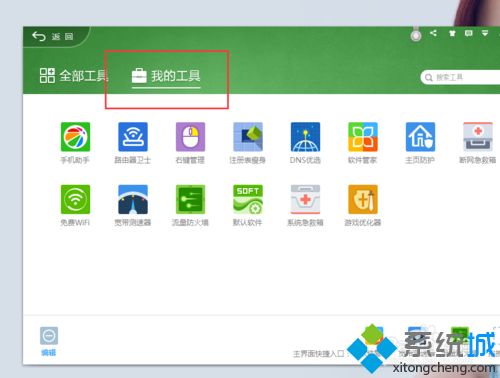Launch the 宽带测速器 tool
500x378 pixels.
tap(133, 199)
